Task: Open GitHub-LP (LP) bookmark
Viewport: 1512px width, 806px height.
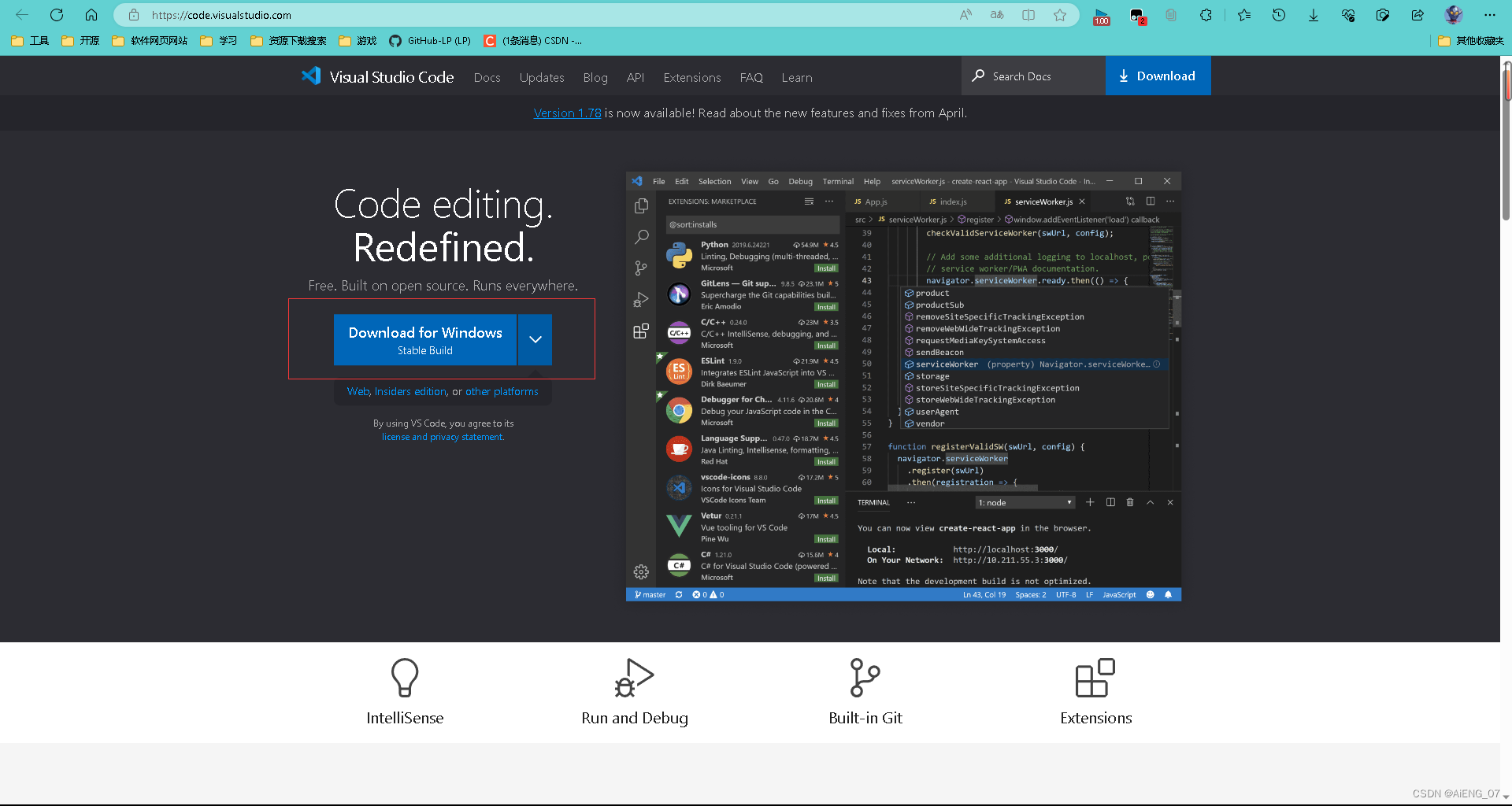Action: click(x=430, y=41)
